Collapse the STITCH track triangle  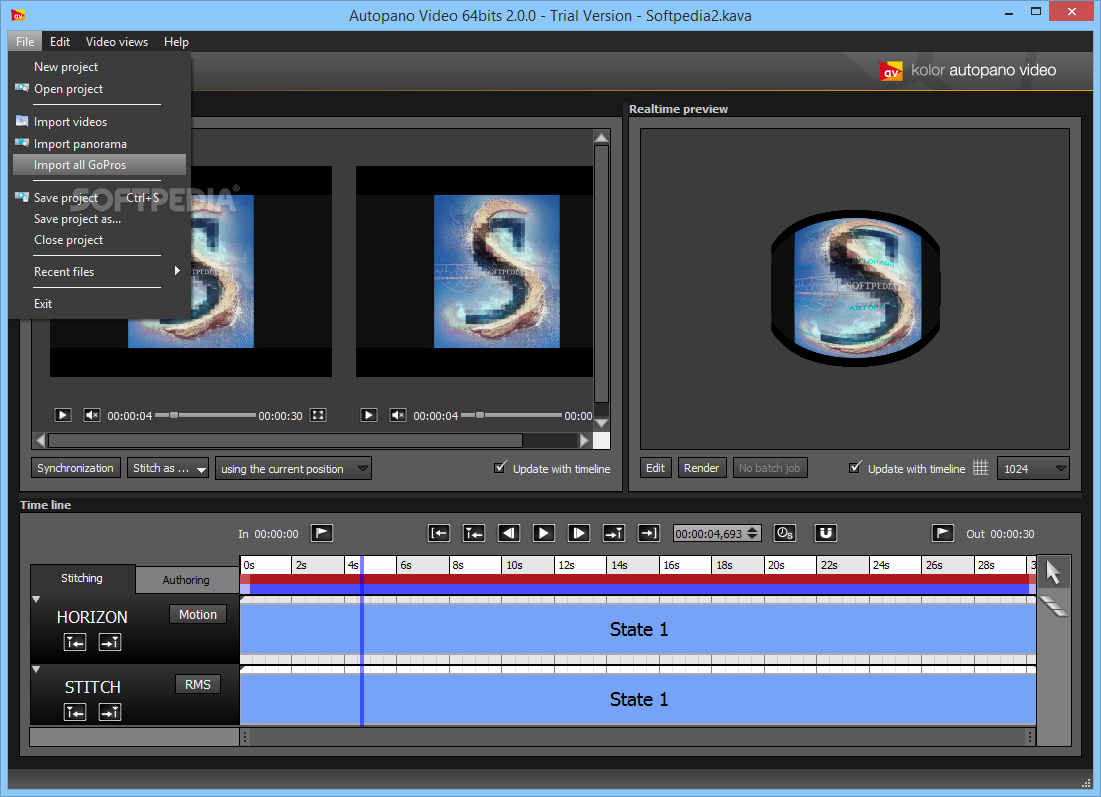(36, 670)
